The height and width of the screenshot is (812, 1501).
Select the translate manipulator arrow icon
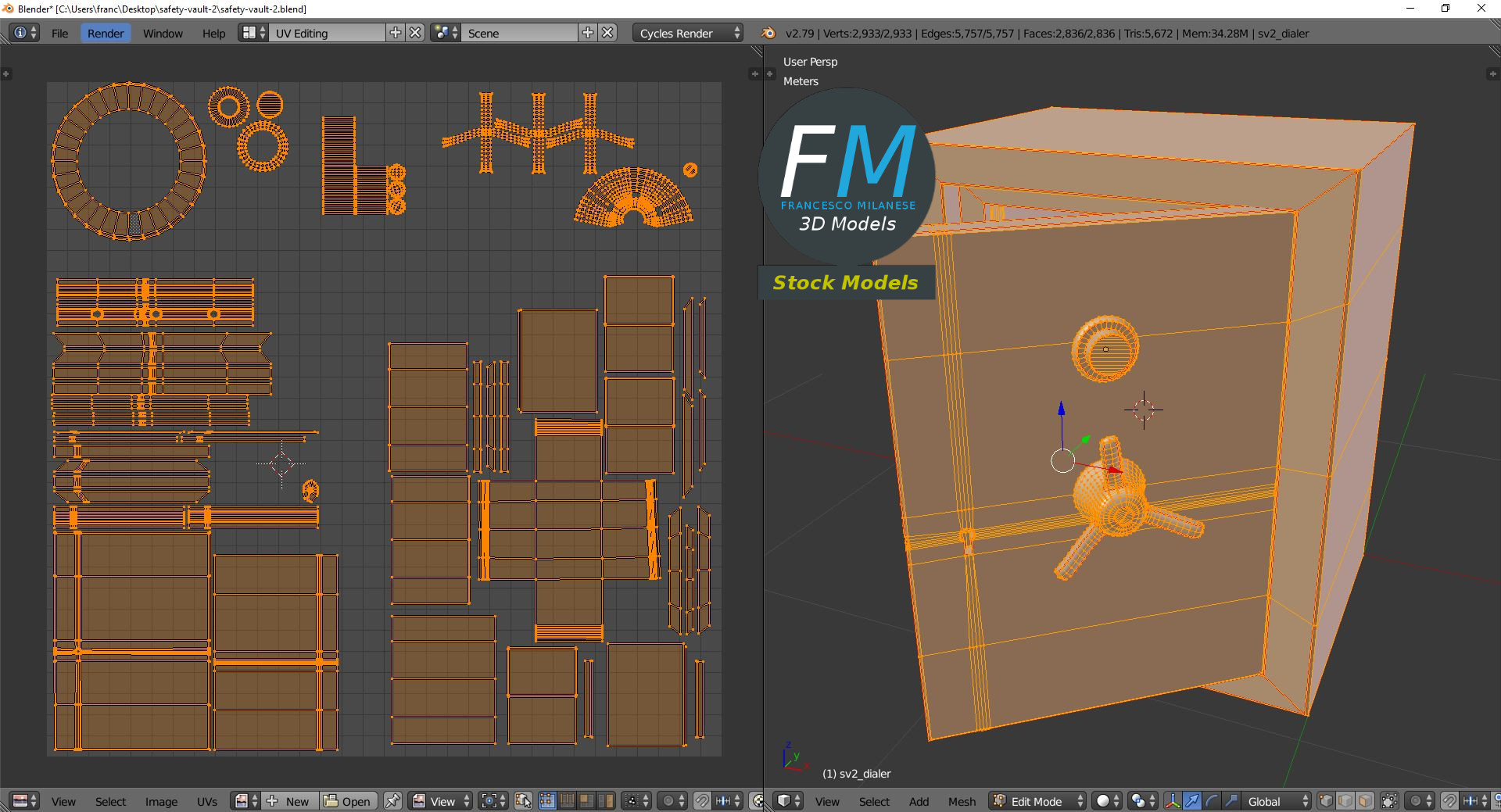(x=1191, y=801)
